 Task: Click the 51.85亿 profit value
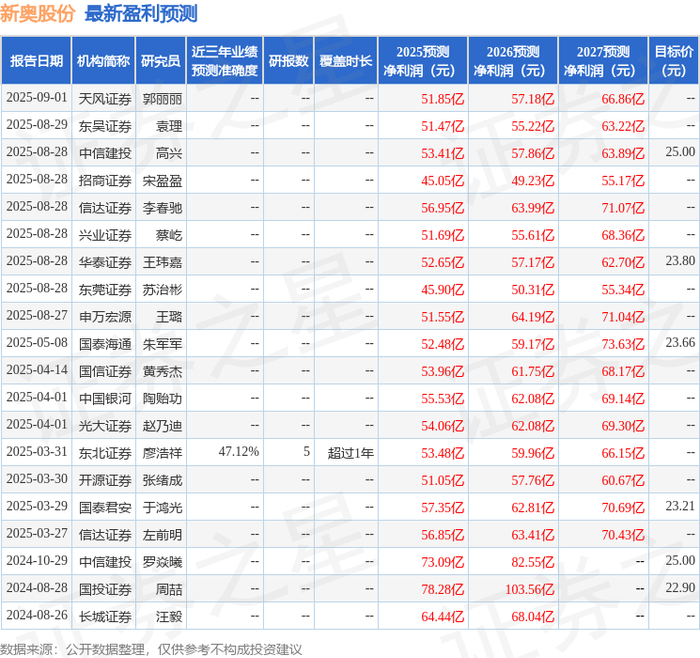tap(442, 99)
